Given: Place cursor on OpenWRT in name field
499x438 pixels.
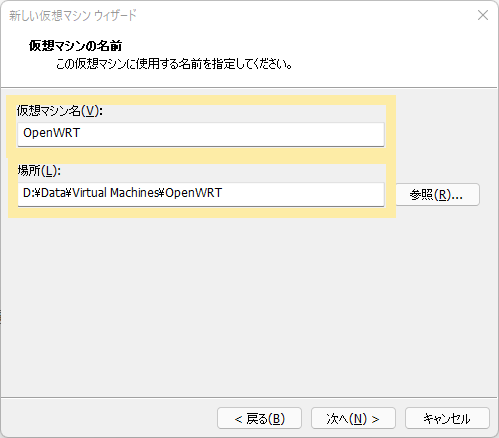Looking at the screenshot, I should 51,133.
